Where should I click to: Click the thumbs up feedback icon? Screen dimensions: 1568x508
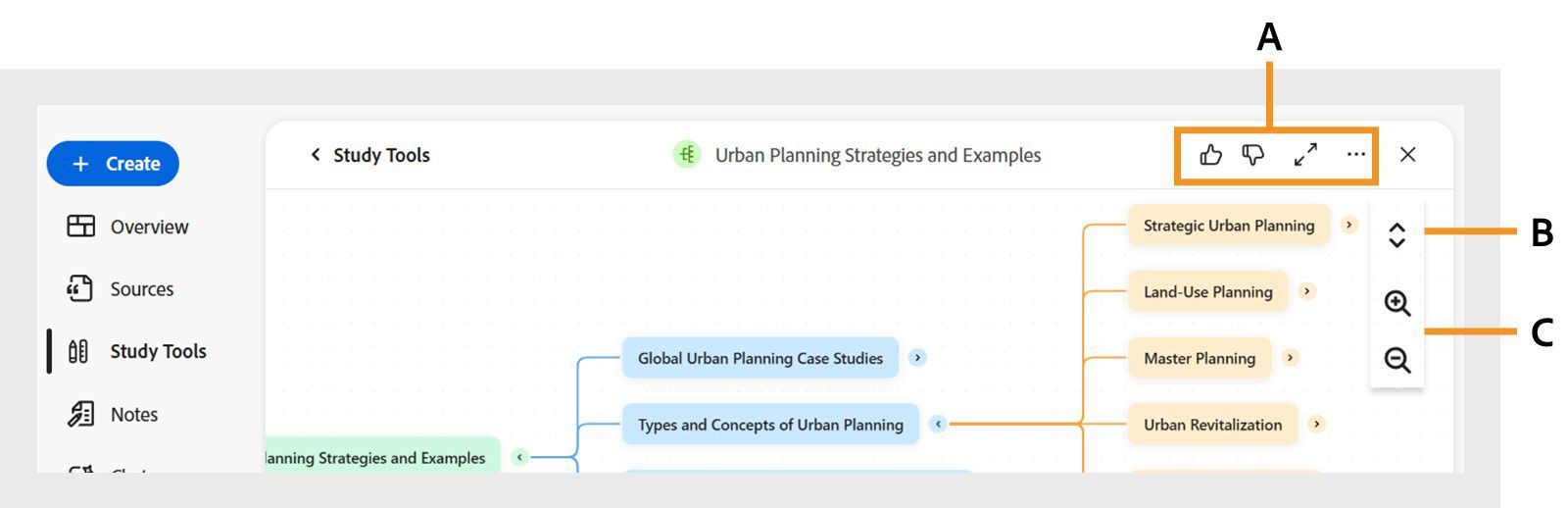[1210, 155]
